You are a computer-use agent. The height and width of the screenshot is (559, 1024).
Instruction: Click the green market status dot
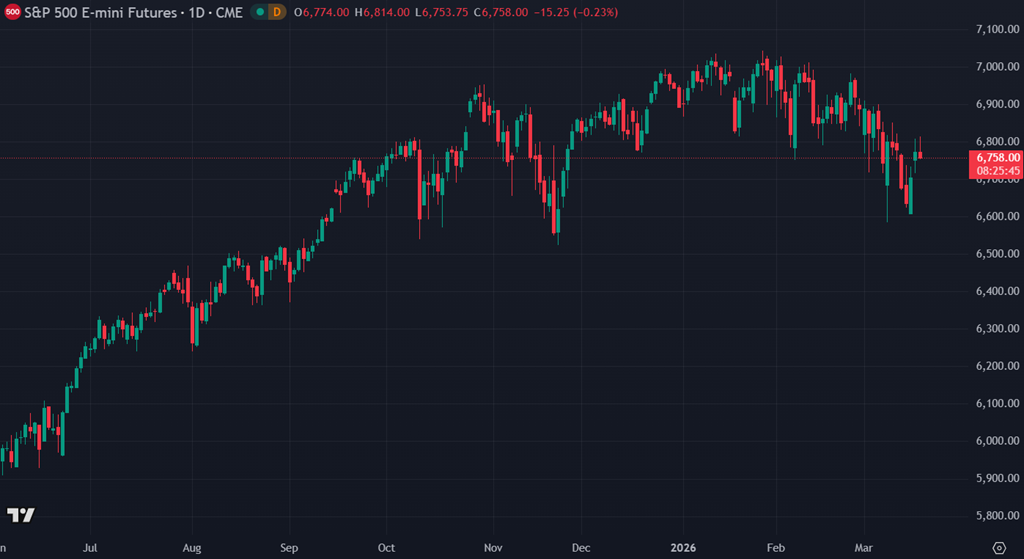click(x=260, y=12)
